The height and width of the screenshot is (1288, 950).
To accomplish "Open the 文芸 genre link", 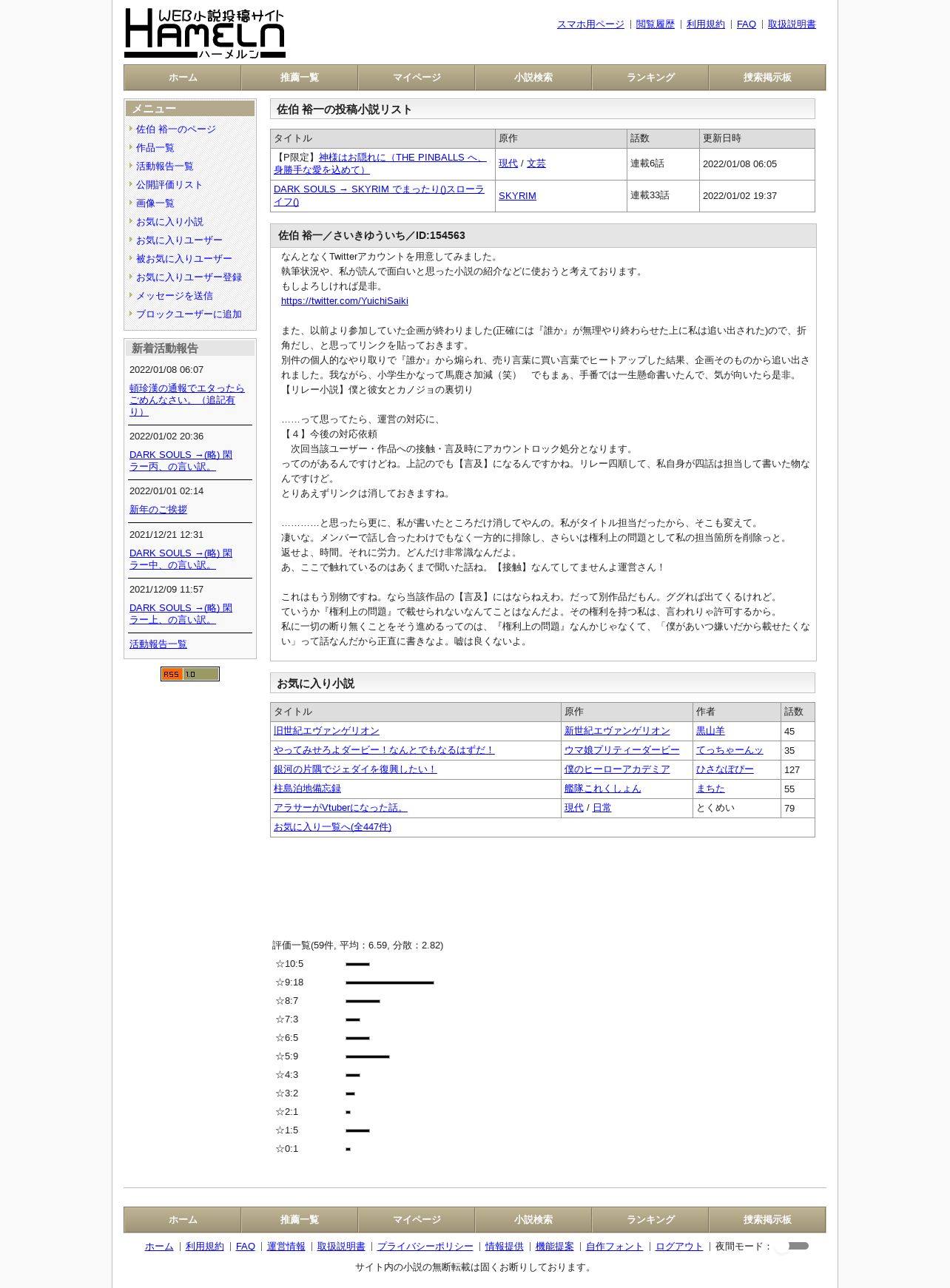I will (x=536, y=163).
